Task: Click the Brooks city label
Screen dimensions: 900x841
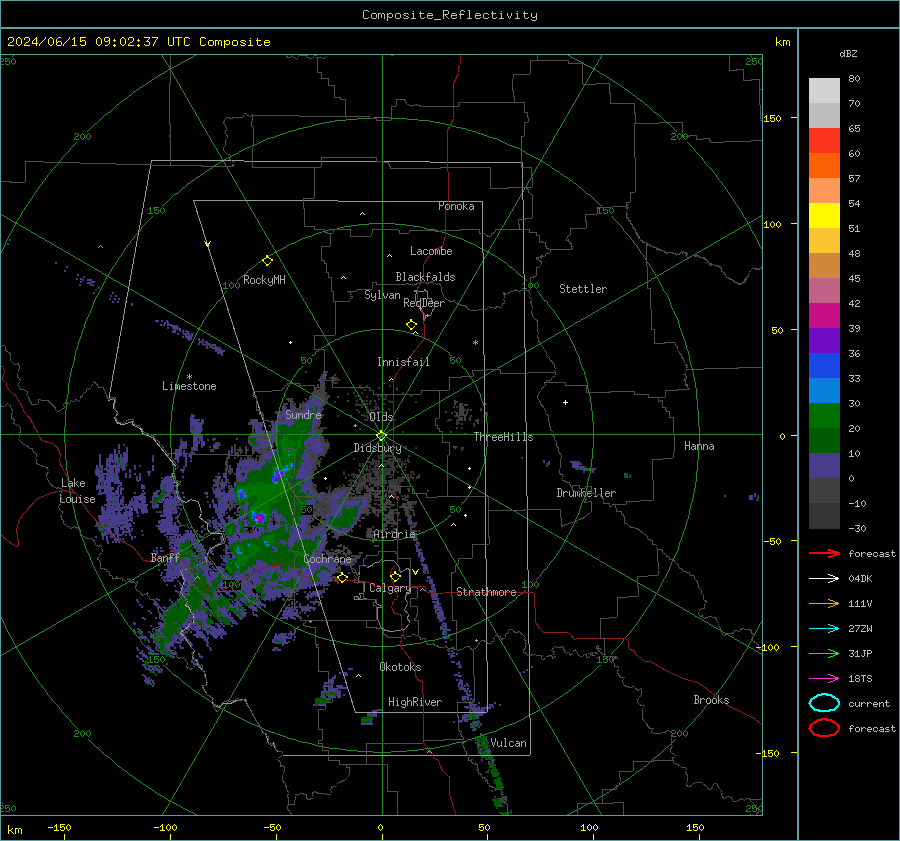Action: (x=711, y=700)
